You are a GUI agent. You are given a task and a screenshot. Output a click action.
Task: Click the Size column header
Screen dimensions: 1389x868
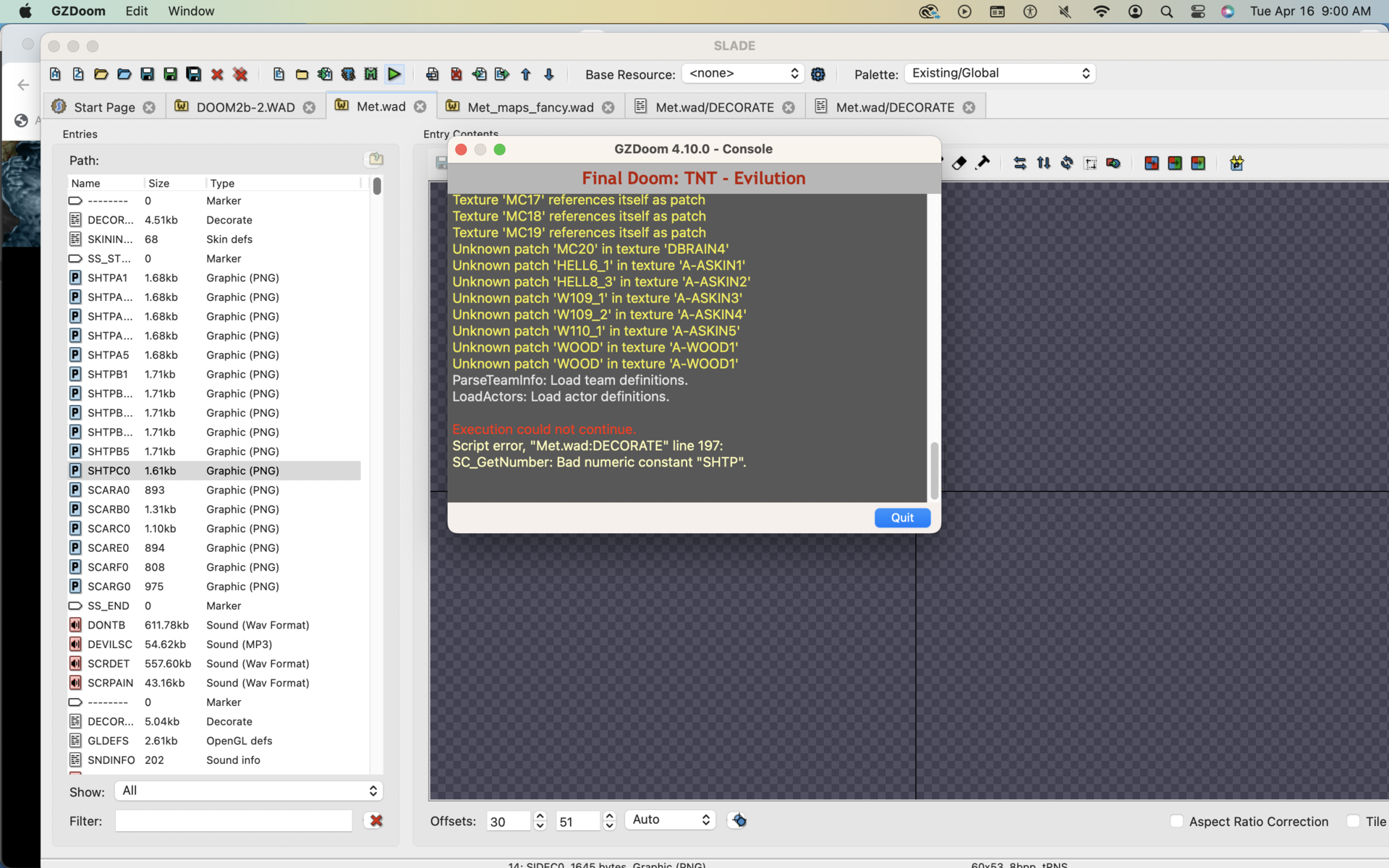(174, 183)
